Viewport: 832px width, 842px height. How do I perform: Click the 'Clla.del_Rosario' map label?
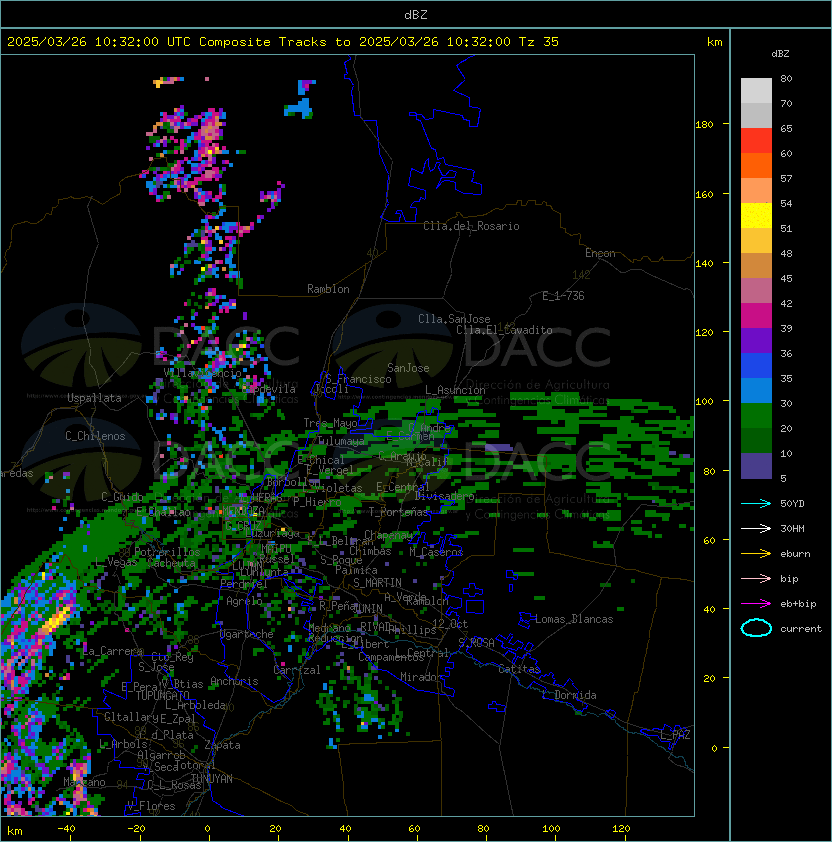pyautogui.click(x=471, y=226)
